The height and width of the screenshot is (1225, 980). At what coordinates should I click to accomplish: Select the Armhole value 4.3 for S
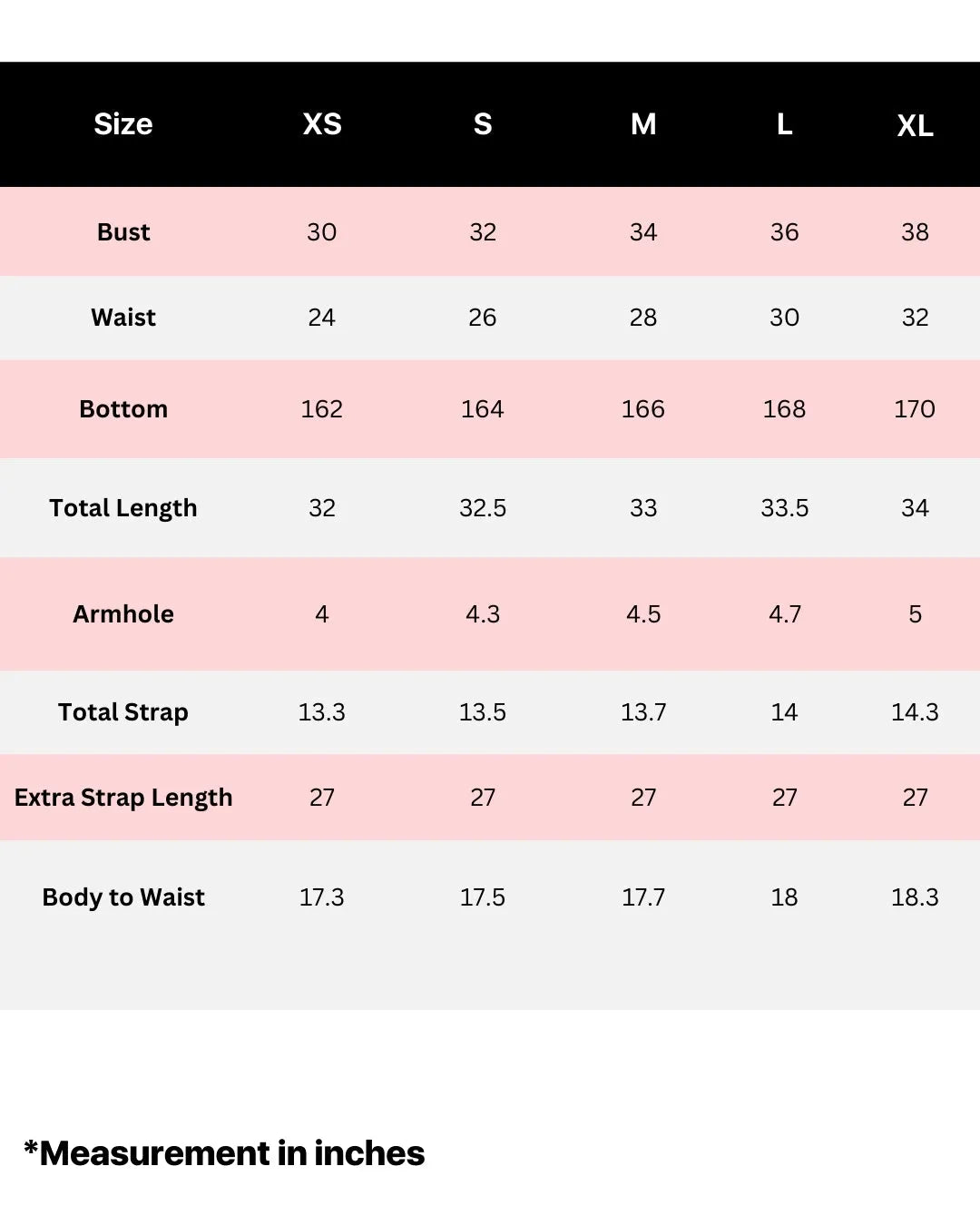tap(483, 614)
